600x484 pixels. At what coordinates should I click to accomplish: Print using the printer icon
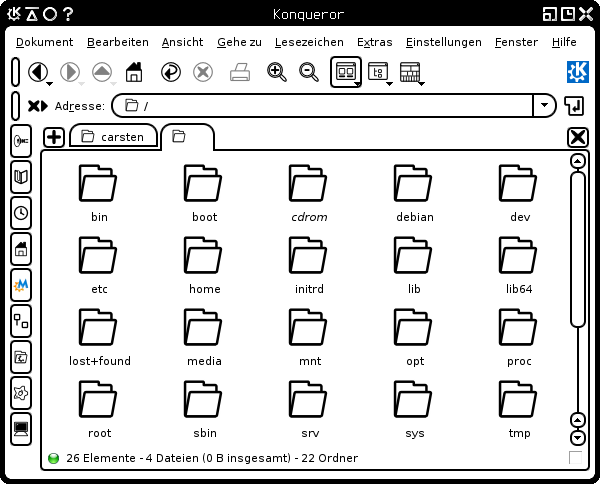240,72
